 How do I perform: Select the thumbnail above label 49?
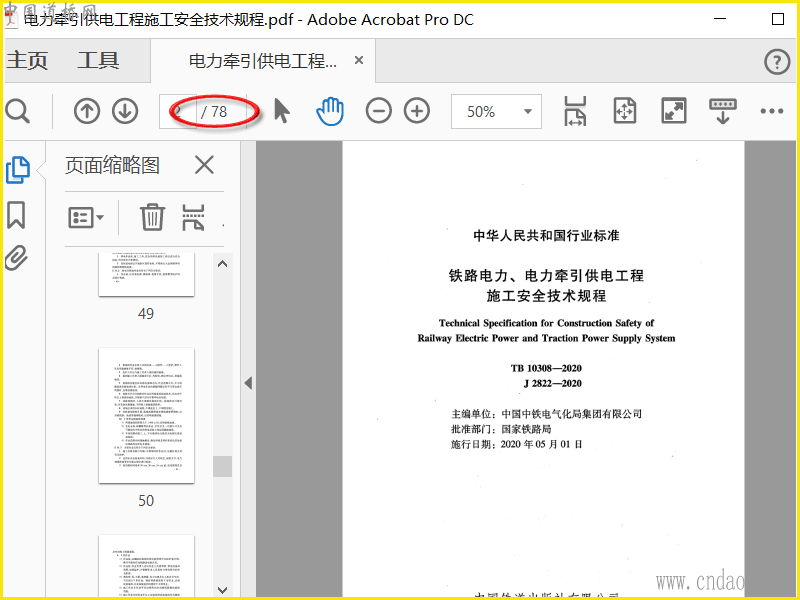[146, 274]
